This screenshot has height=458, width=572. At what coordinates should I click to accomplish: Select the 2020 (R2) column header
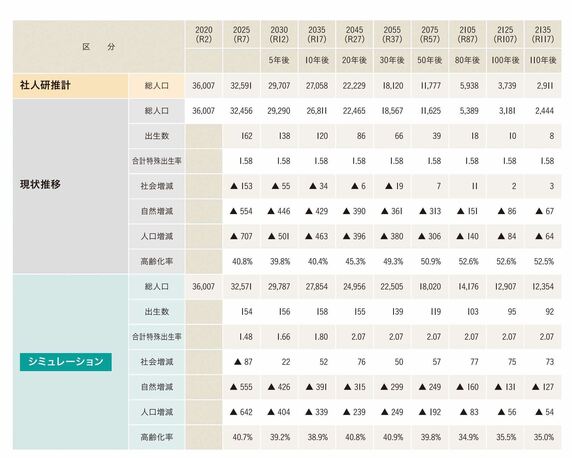click(204, 35)
